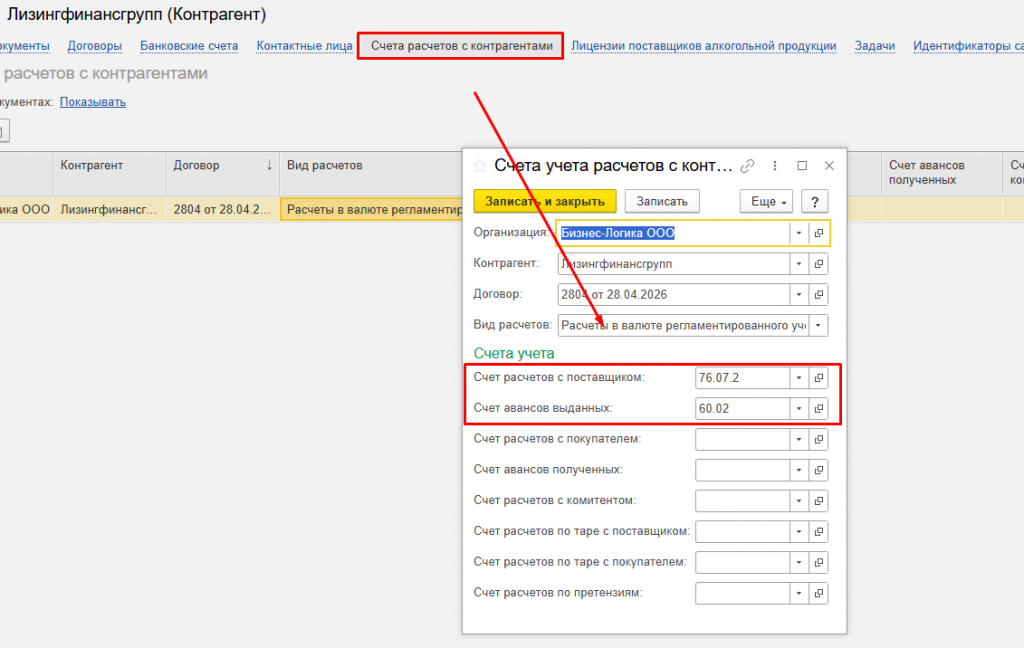The height and width of the screenshot is (648, 1024).
Task: Switch to Задачи tab
Action: (874, 46)
